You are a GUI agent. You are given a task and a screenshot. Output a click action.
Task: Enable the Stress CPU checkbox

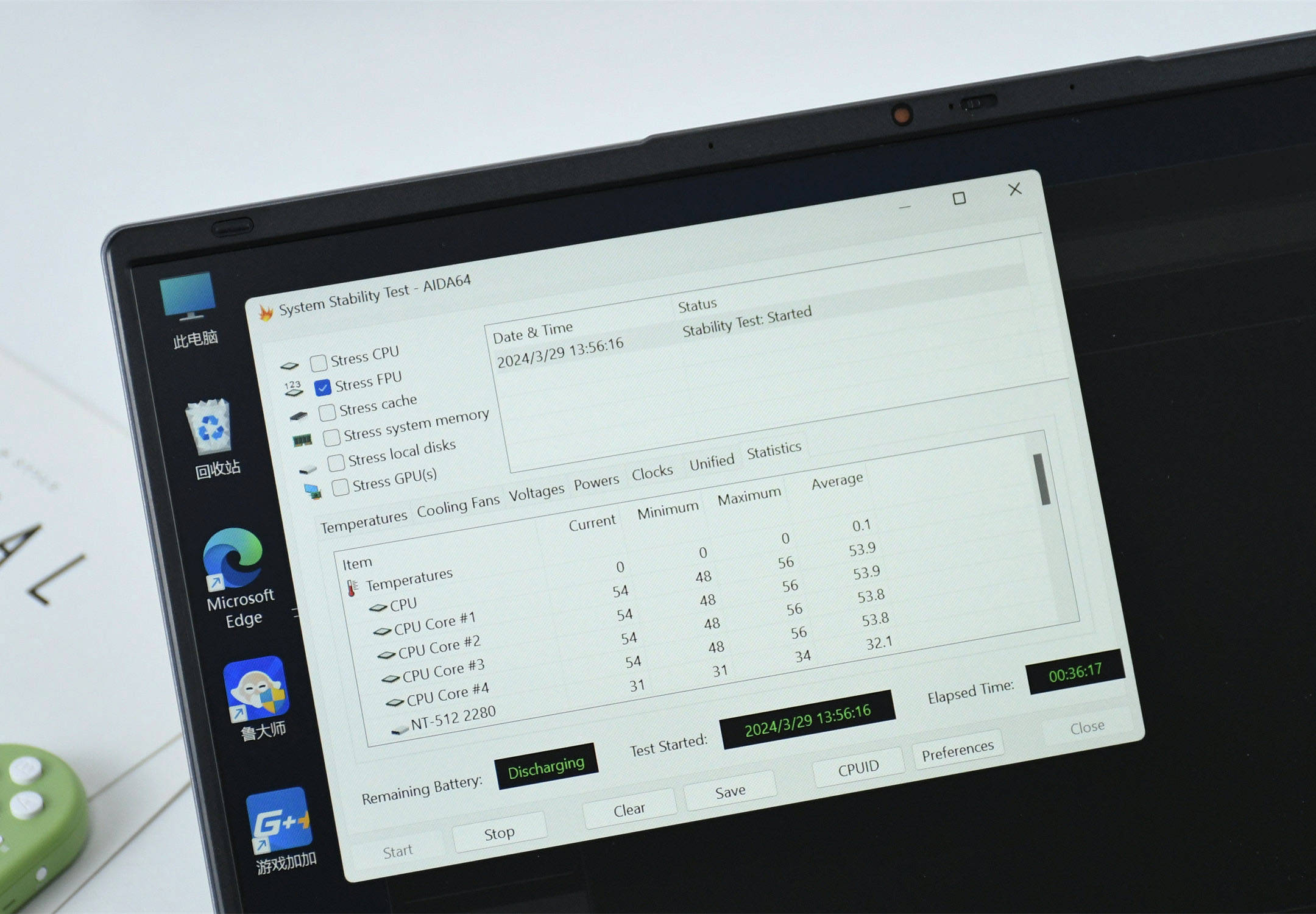(318, 363)
